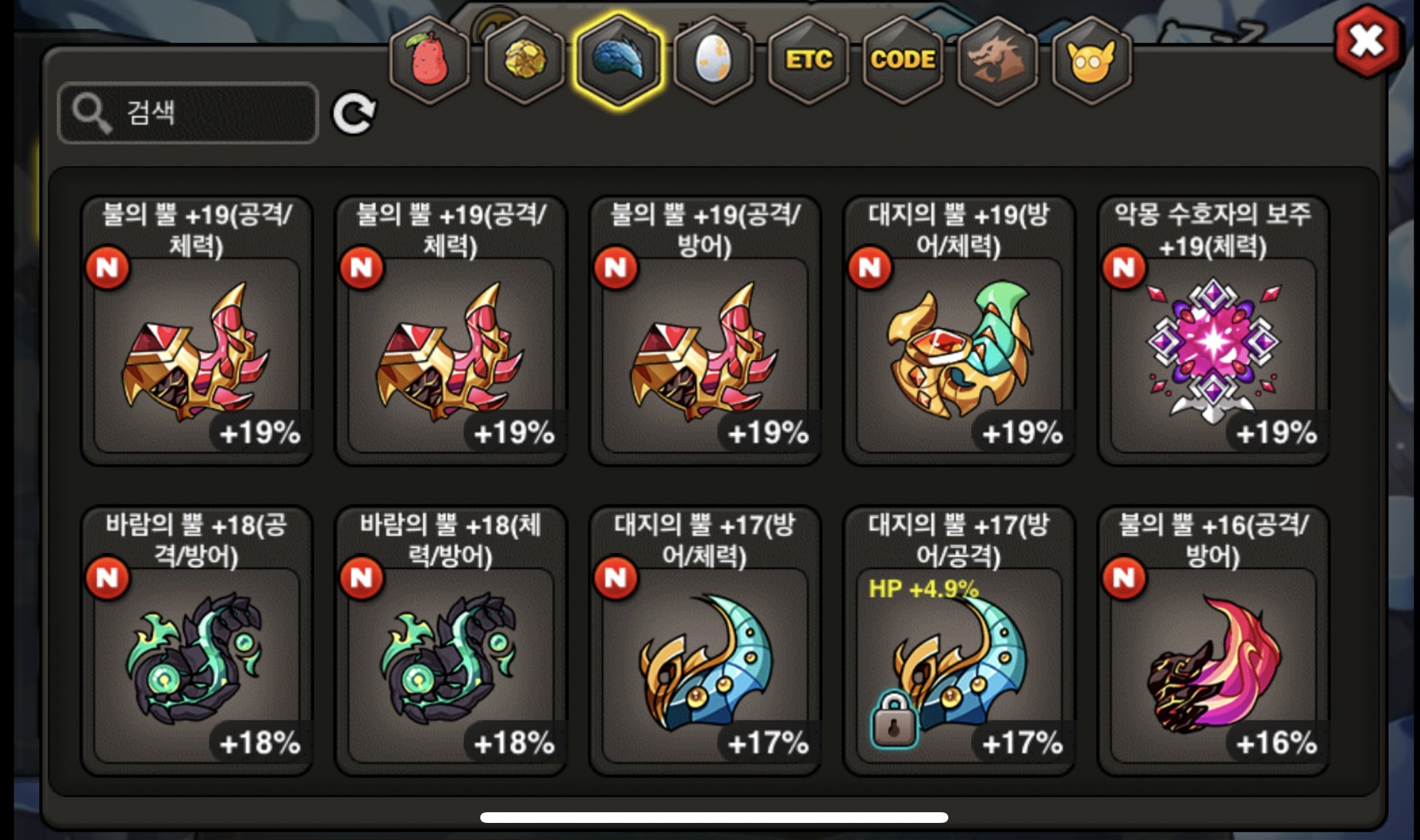
Task: Select 대지의 뿔 +19(방어/체력) item
Action: [x=958, y=331]
